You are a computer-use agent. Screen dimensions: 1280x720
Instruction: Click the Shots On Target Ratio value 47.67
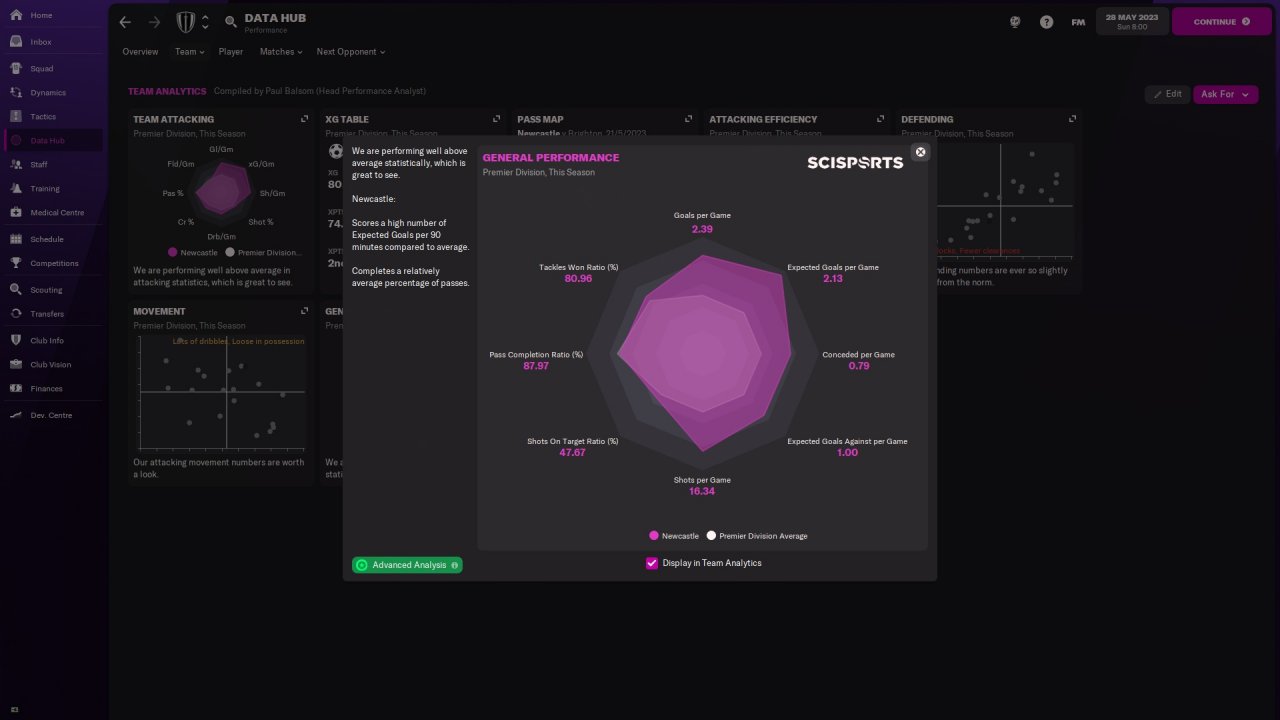(573, 453)
